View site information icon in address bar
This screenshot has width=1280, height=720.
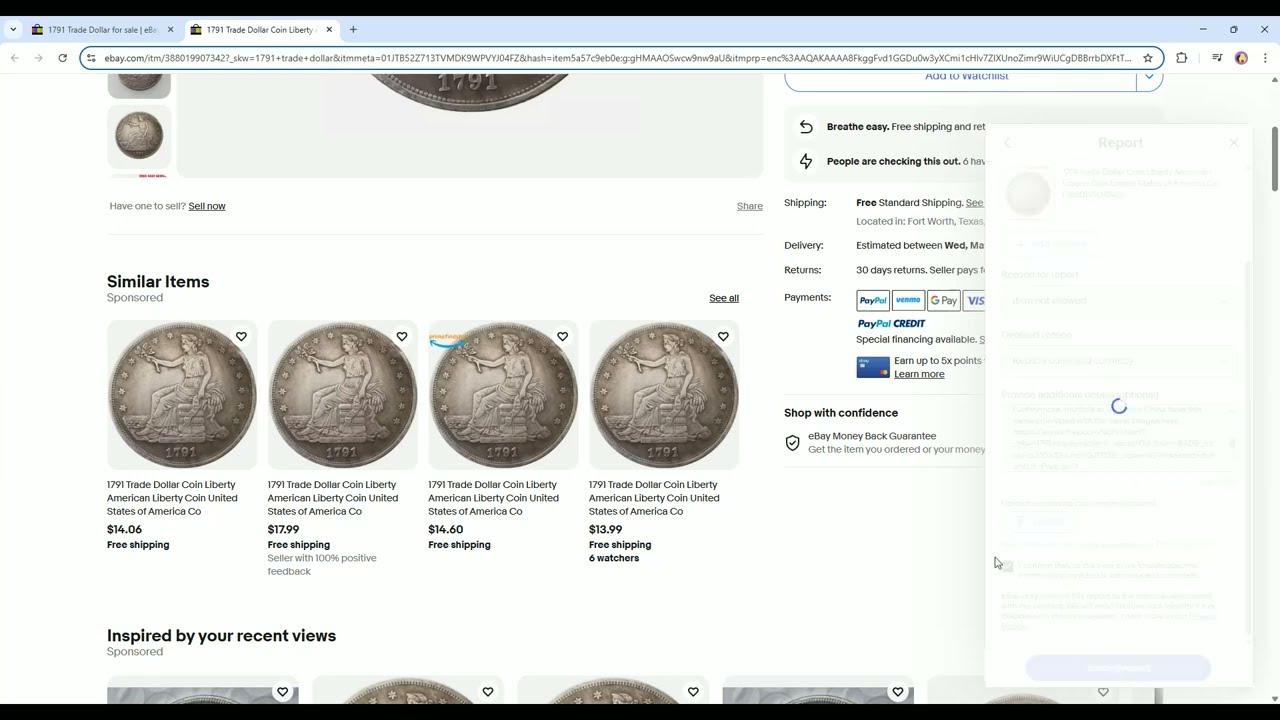(91, 58)
